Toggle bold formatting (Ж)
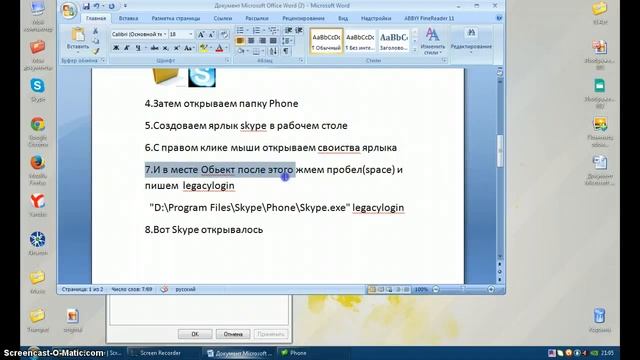Screen dimensions: 640x360 point(116,48)
